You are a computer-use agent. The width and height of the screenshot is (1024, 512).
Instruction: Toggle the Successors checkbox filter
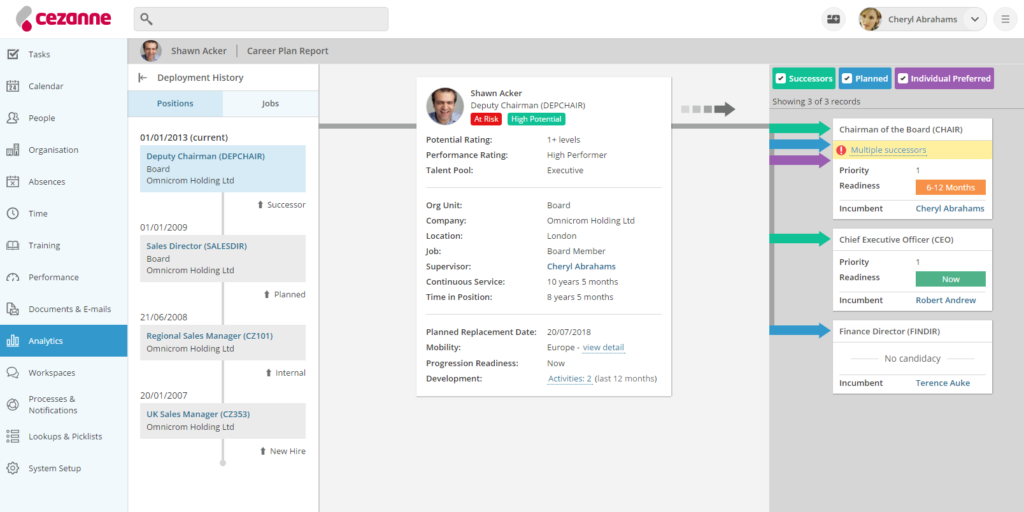pyautogui.click(x=780, y=78)
